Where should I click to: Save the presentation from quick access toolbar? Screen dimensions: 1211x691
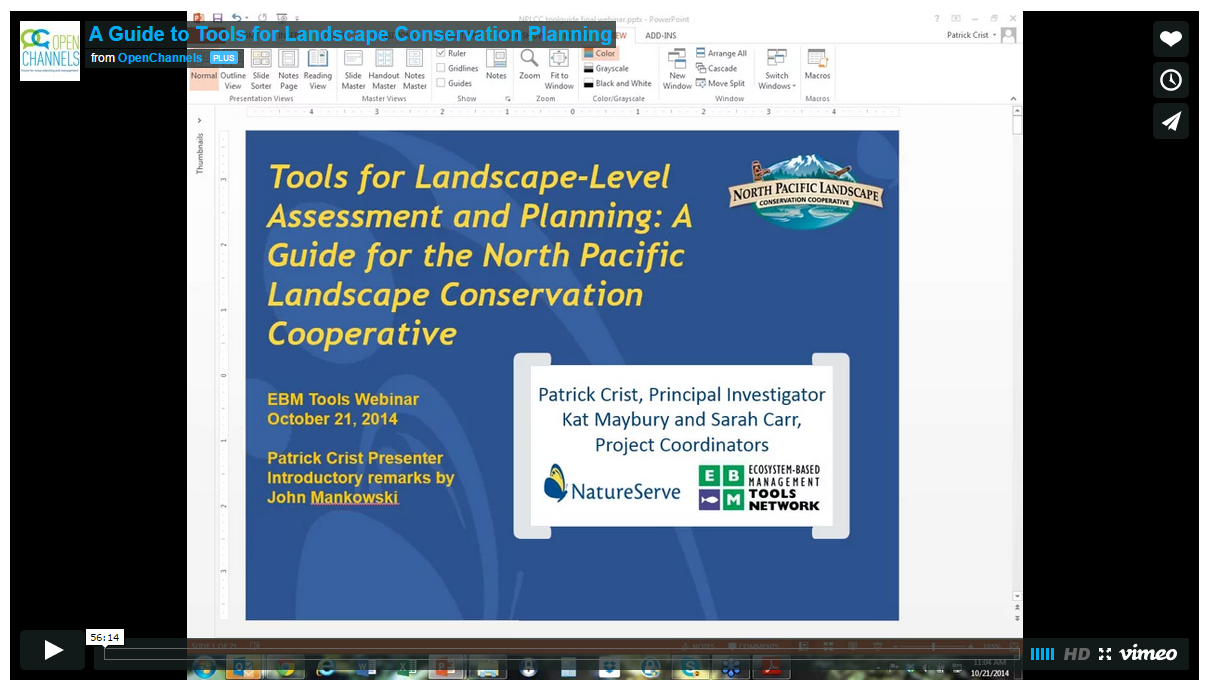(217, 18)
